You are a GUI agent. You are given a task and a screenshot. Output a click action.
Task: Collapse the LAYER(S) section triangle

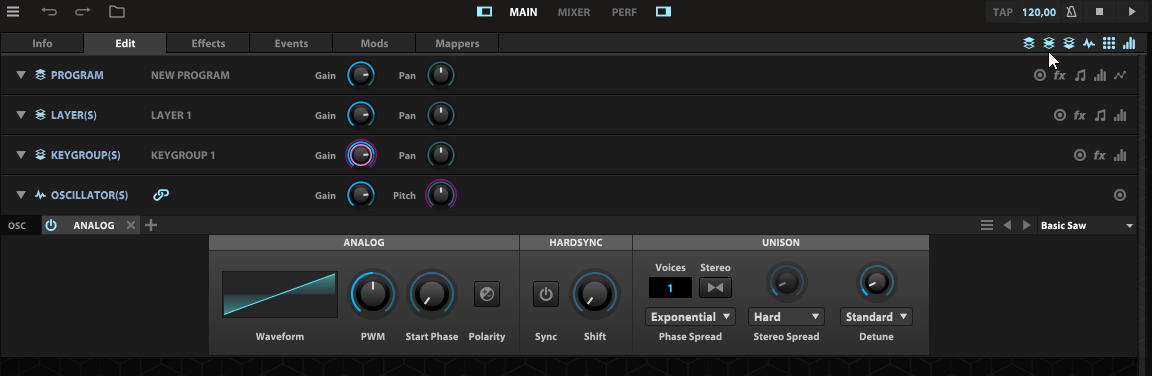point(21,115)
